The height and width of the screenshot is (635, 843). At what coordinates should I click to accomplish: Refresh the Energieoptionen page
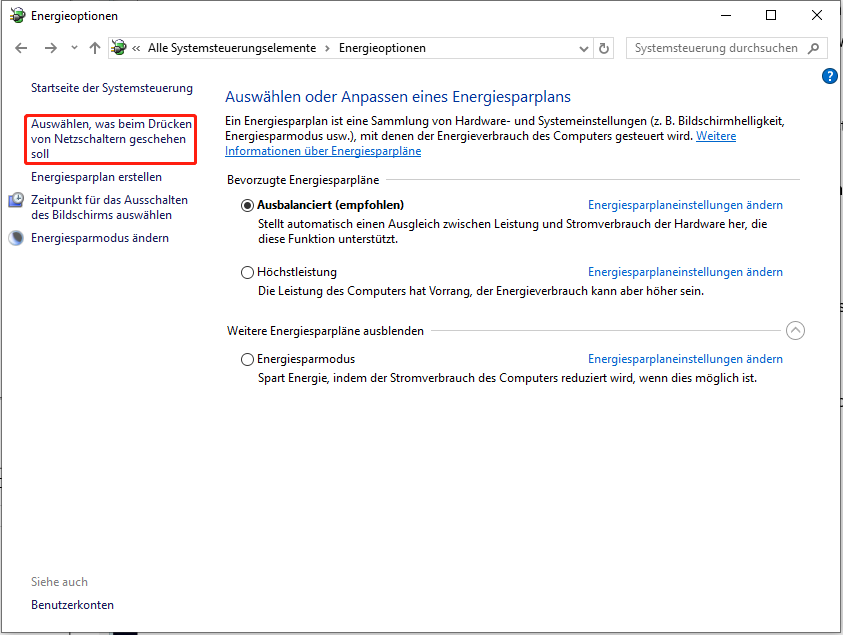tap(604, 48)
